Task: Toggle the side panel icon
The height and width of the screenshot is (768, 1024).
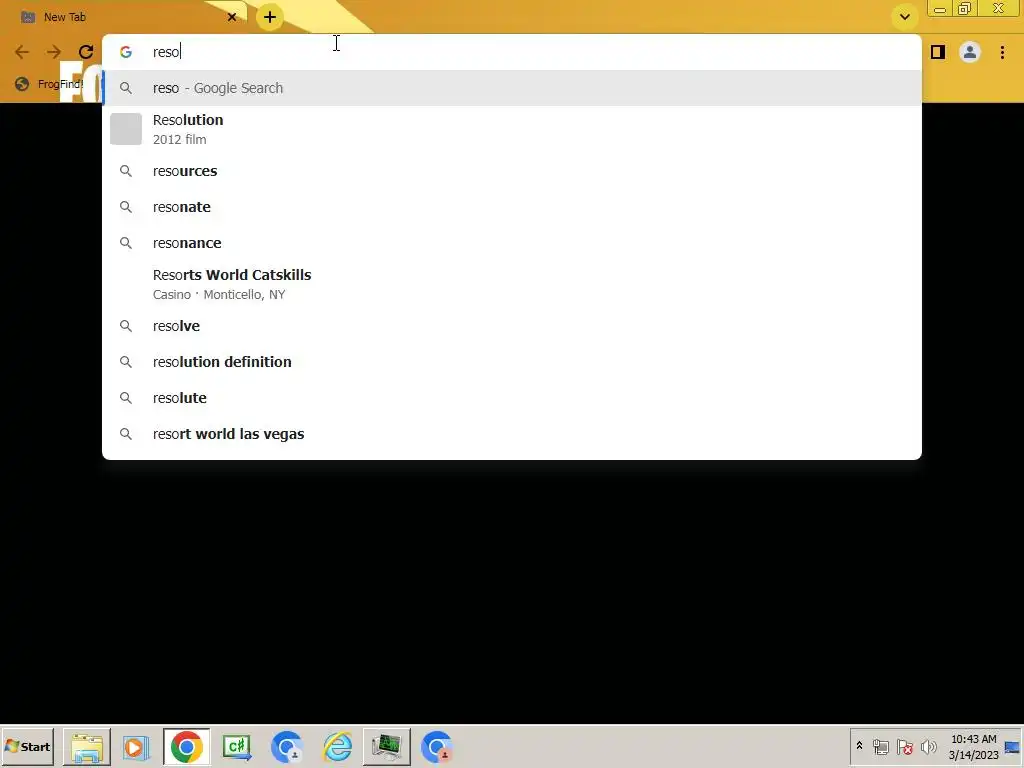Action: tap(938, 52)
